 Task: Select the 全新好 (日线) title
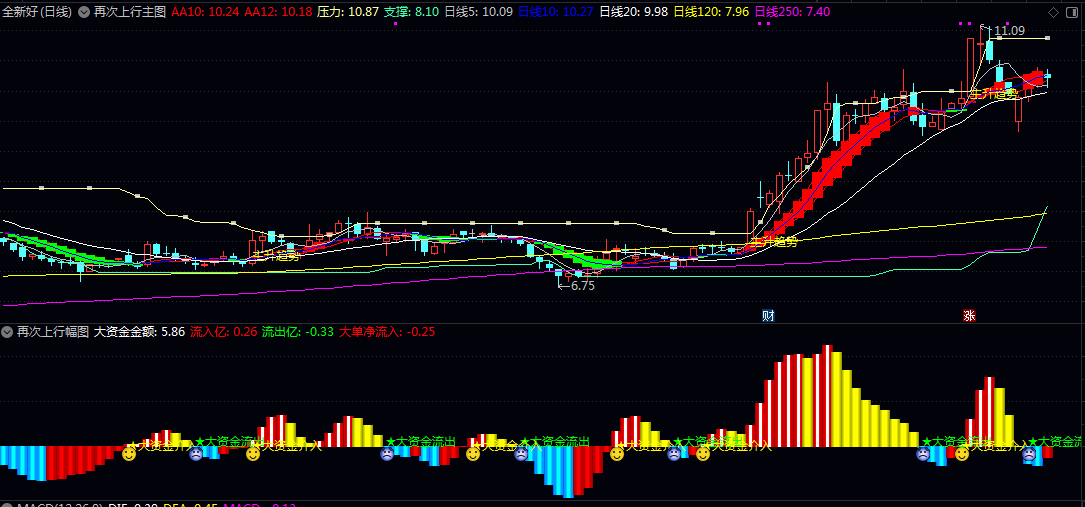coord(37,12)
